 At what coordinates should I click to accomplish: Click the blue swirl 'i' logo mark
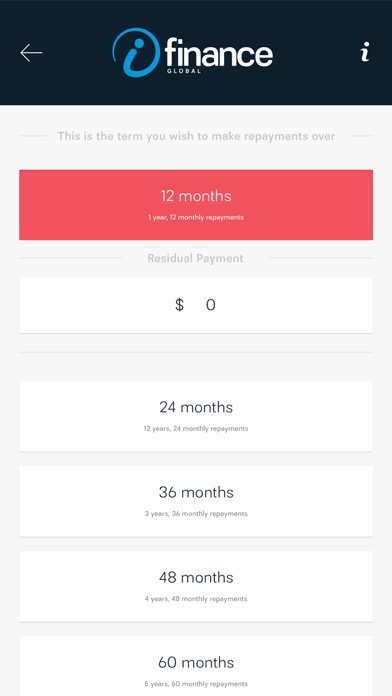136,52
